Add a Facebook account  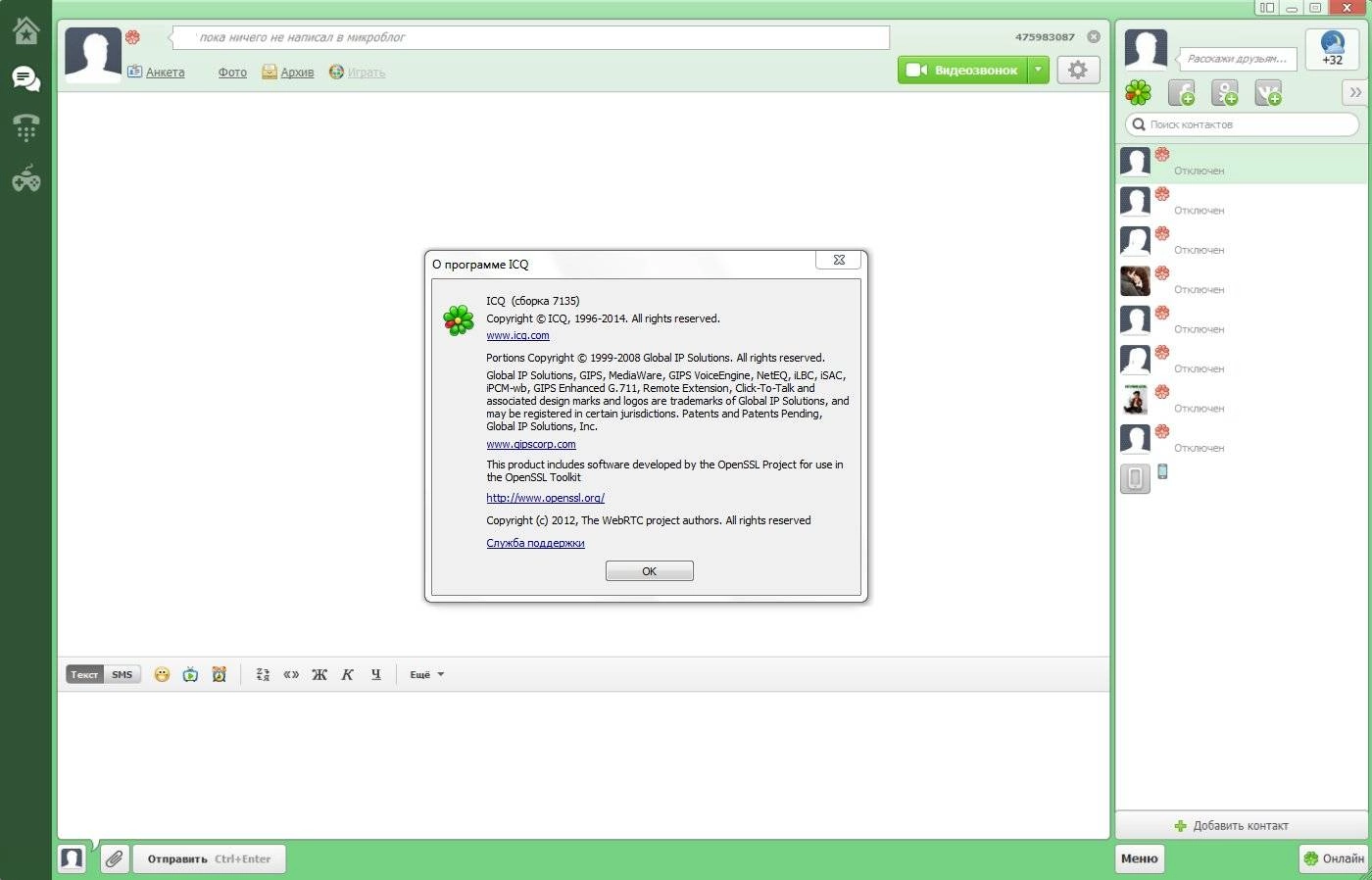tap(1182, 93)
